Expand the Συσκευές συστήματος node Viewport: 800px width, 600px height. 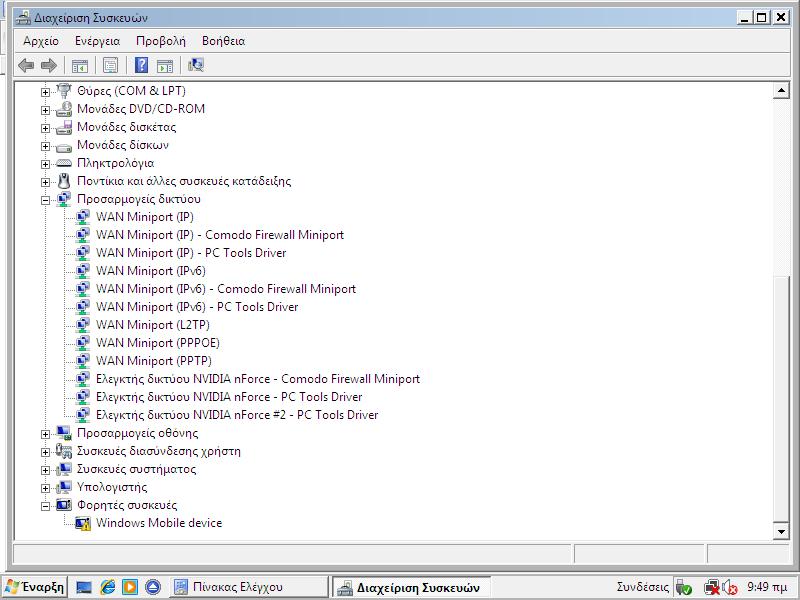[x=45, y=470]
